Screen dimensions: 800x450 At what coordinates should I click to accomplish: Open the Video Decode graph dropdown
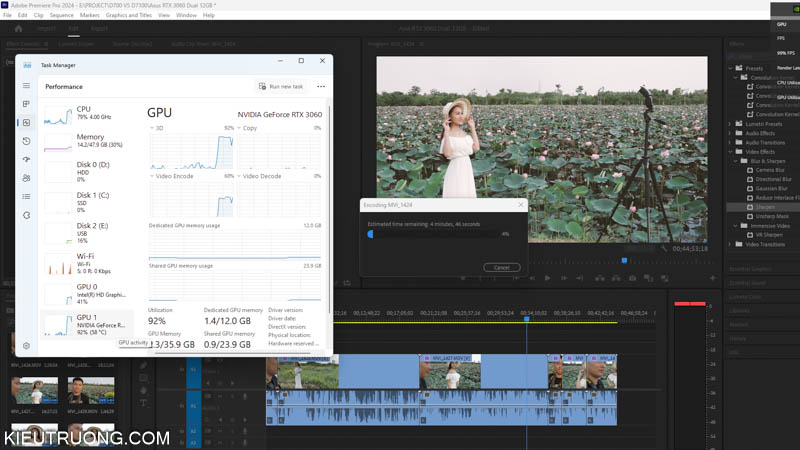point(239,176)
